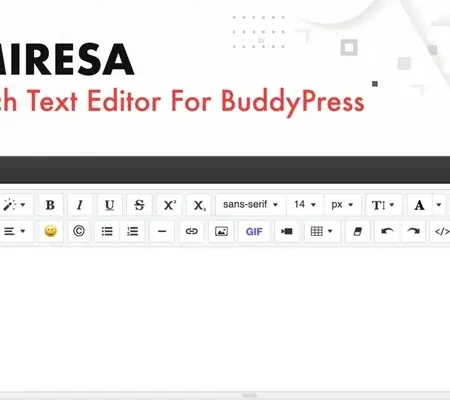Screen dimensions: 450x400
Task: Remove font style with eraser icon
Action: point(357,231)
